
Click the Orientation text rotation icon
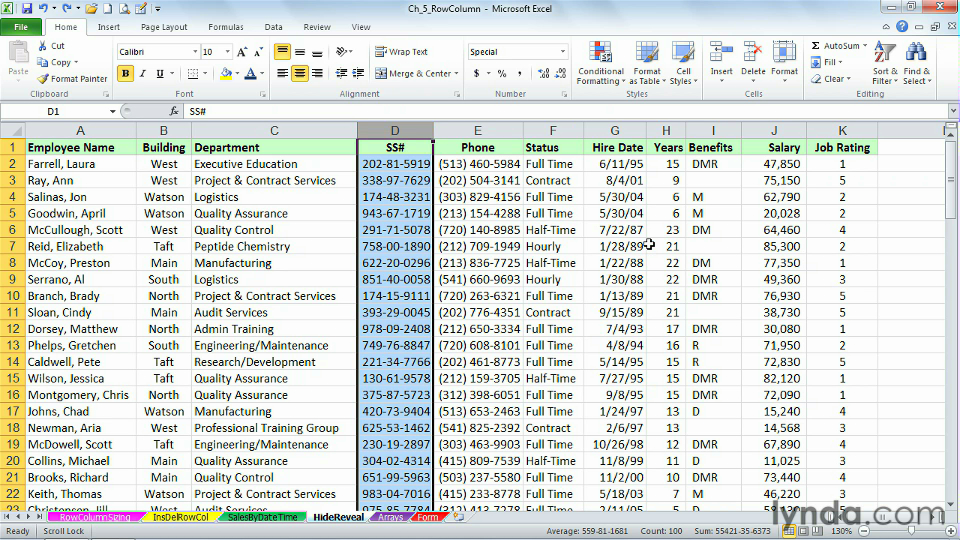[x=342, y=52]
